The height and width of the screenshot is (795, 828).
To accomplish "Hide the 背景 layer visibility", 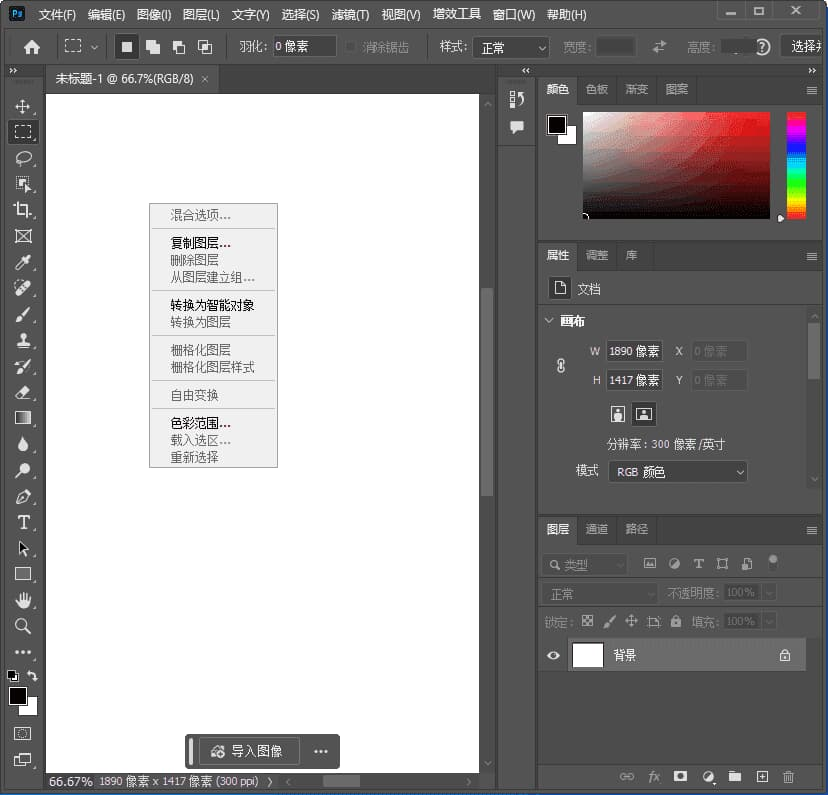I will [x=552, y=655].
